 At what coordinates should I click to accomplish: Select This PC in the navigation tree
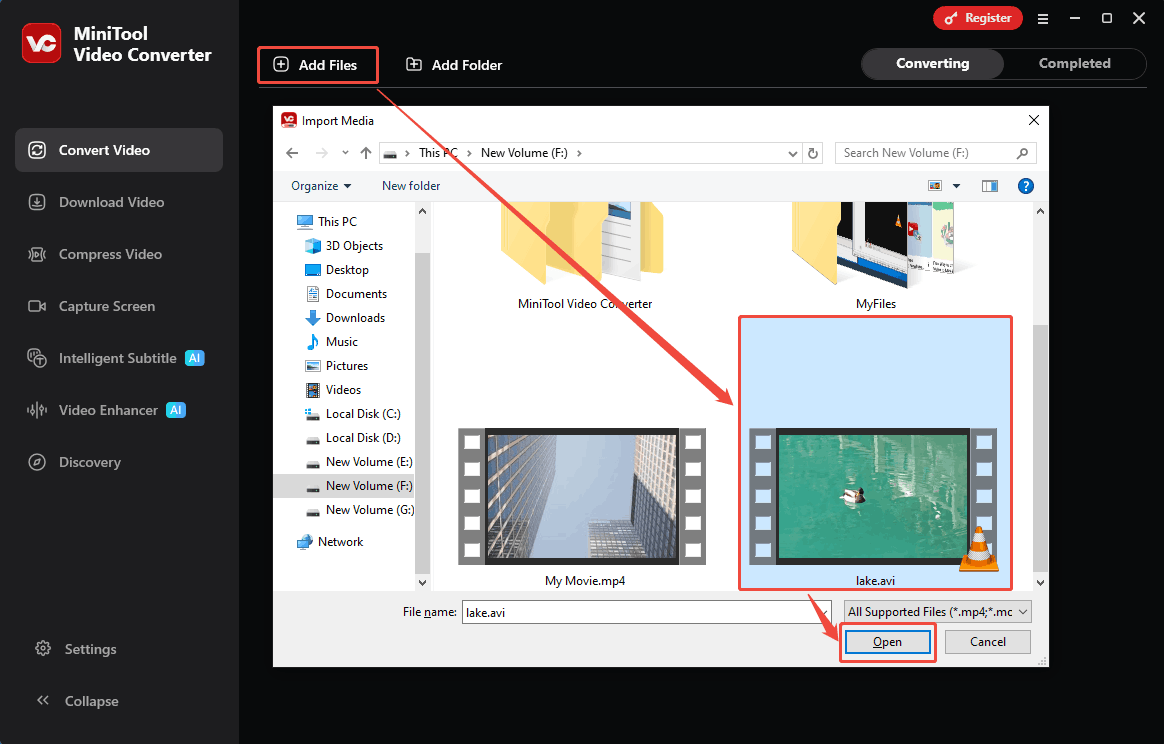point(327,221)
